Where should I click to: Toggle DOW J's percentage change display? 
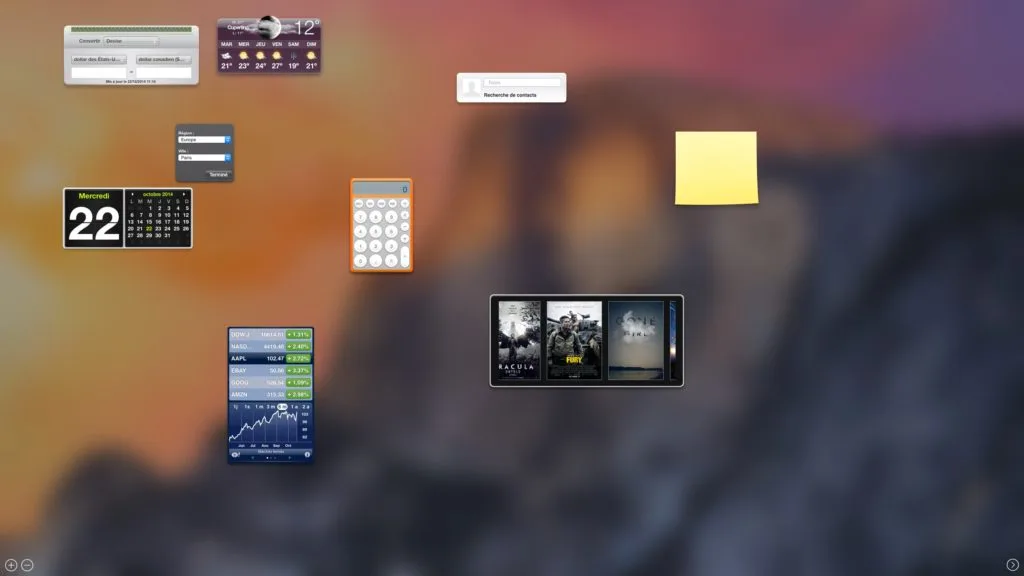coord(298,334)
